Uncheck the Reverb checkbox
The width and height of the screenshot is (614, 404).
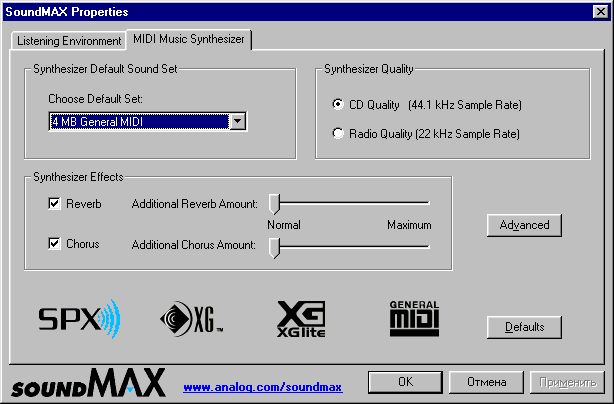tap(54, 204)
